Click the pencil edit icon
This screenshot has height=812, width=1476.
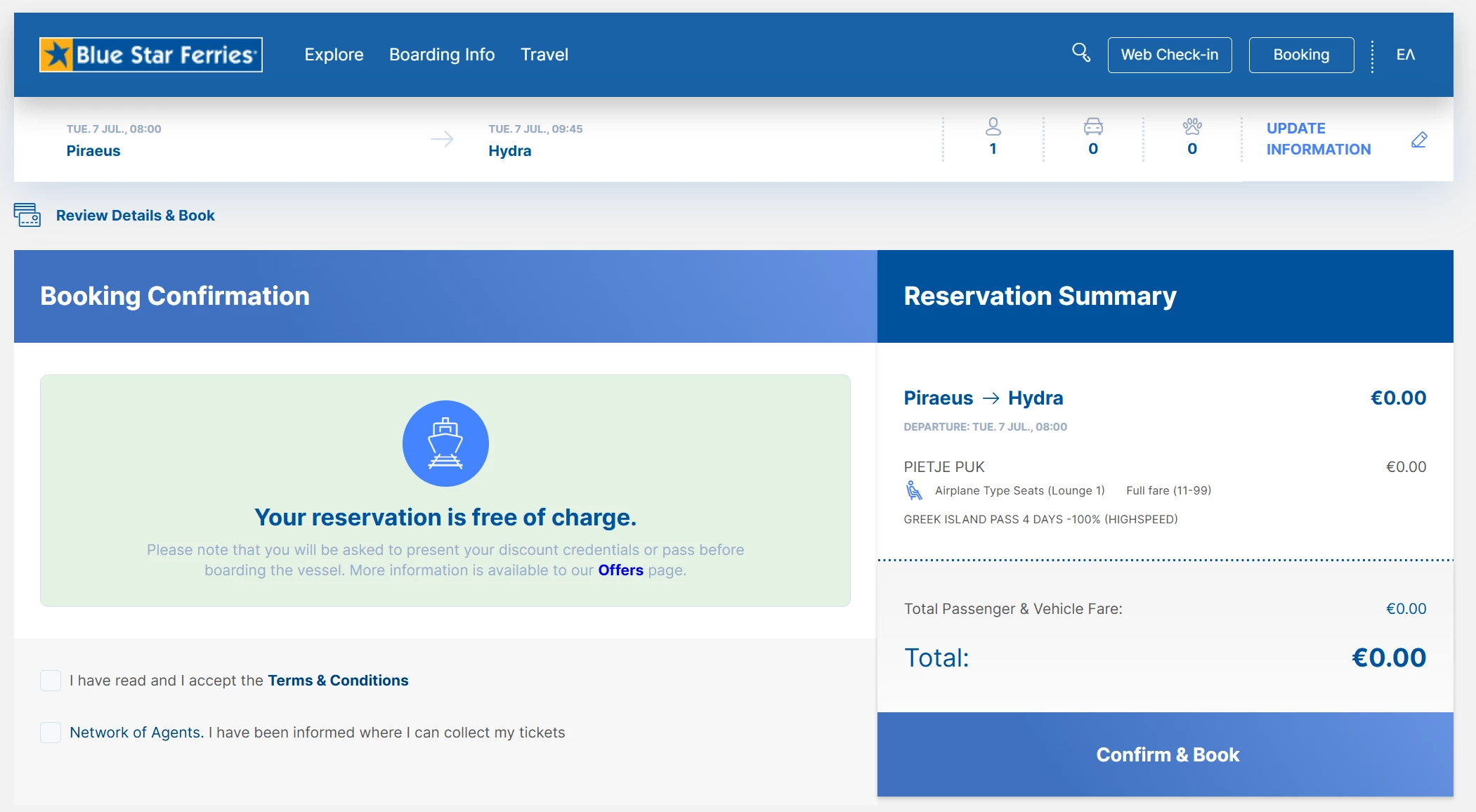click(x=1419, y=140)
